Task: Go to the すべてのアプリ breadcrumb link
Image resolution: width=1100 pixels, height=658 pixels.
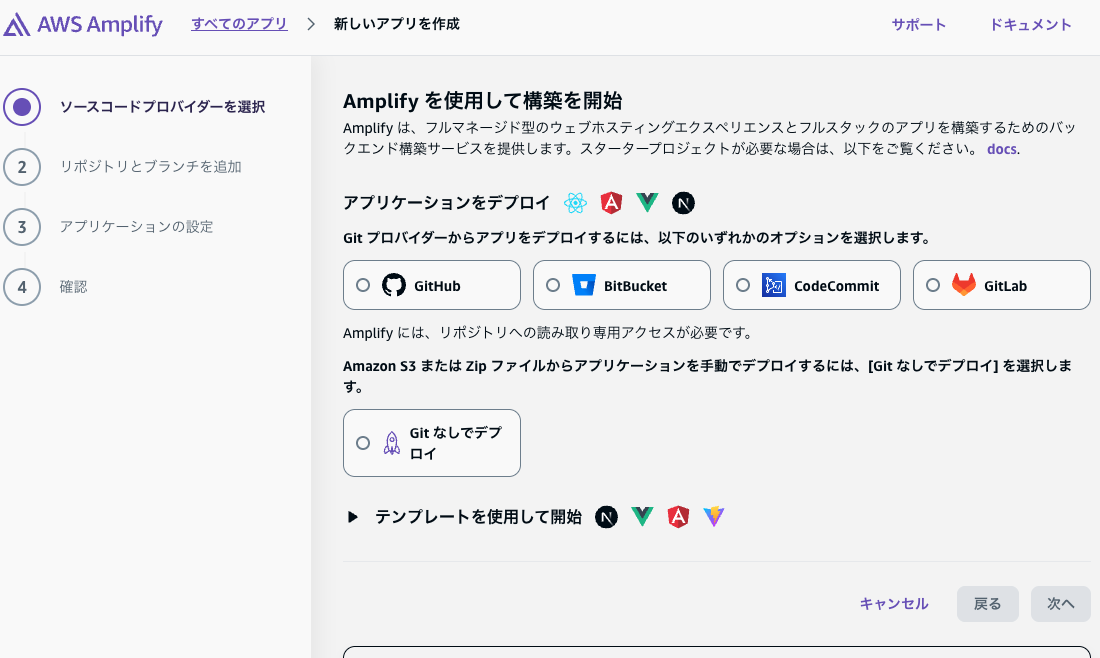Action: tap(239, 24)
